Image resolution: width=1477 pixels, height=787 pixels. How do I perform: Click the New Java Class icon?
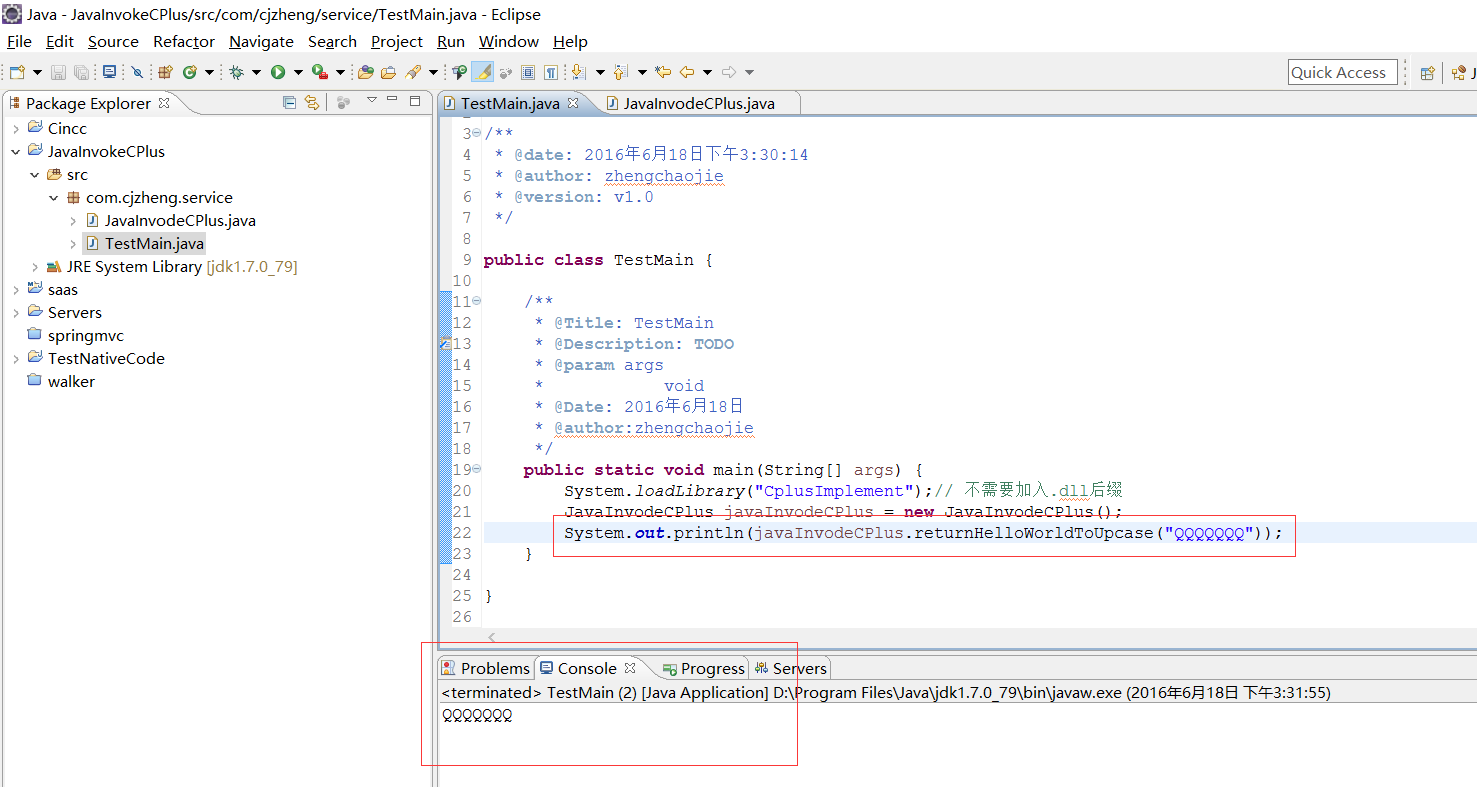click(x=190, y=72)
